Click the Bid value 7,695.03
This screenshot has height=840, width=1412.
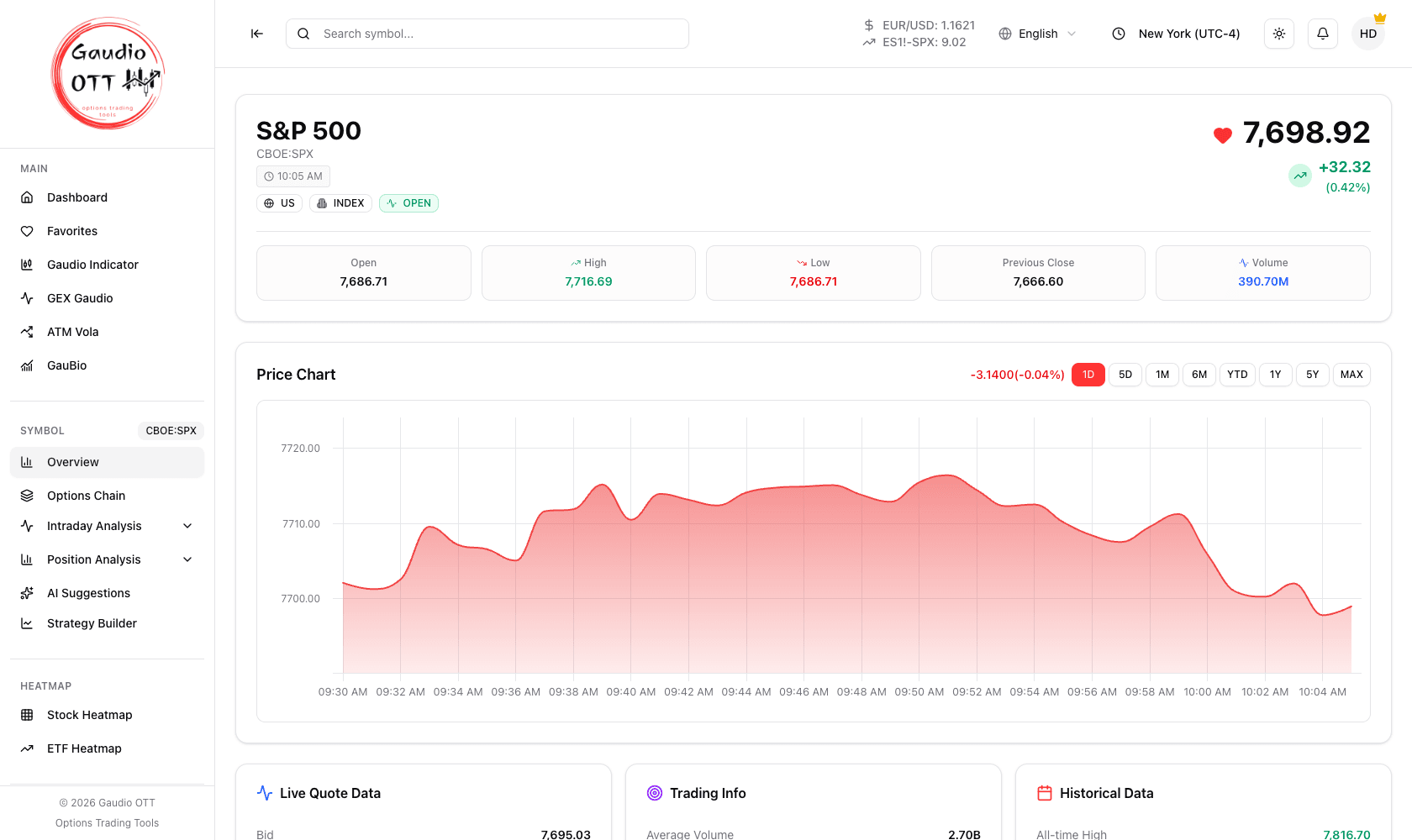[x=566, y=834]
